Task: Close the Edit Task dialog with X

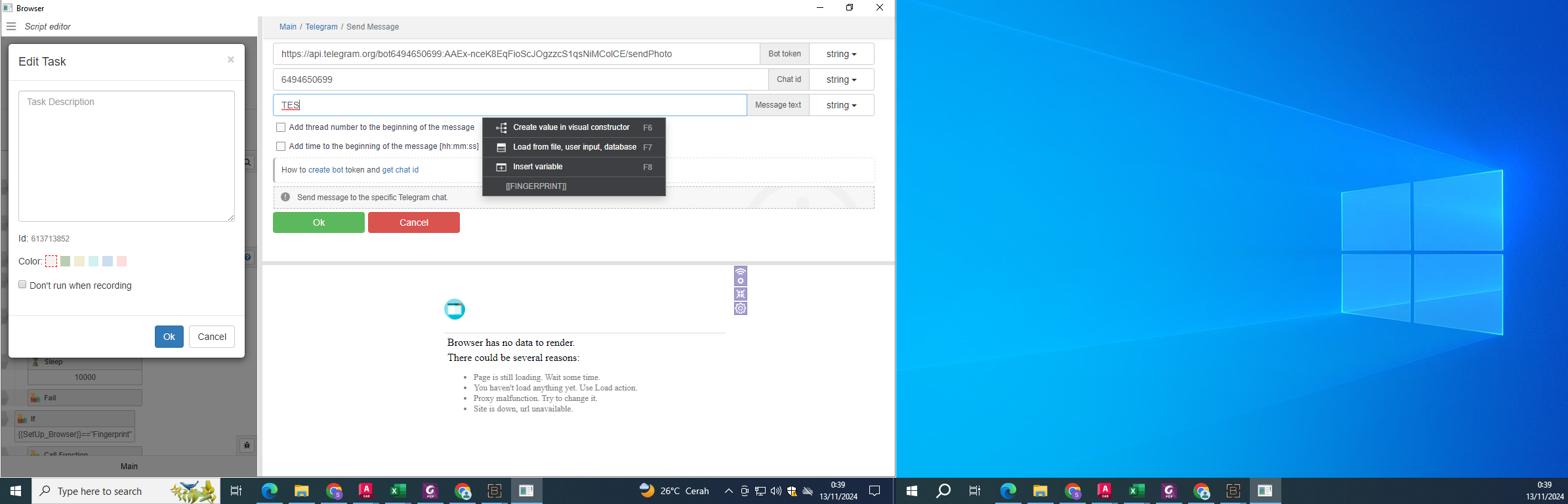Action: [x=231, y=60]
